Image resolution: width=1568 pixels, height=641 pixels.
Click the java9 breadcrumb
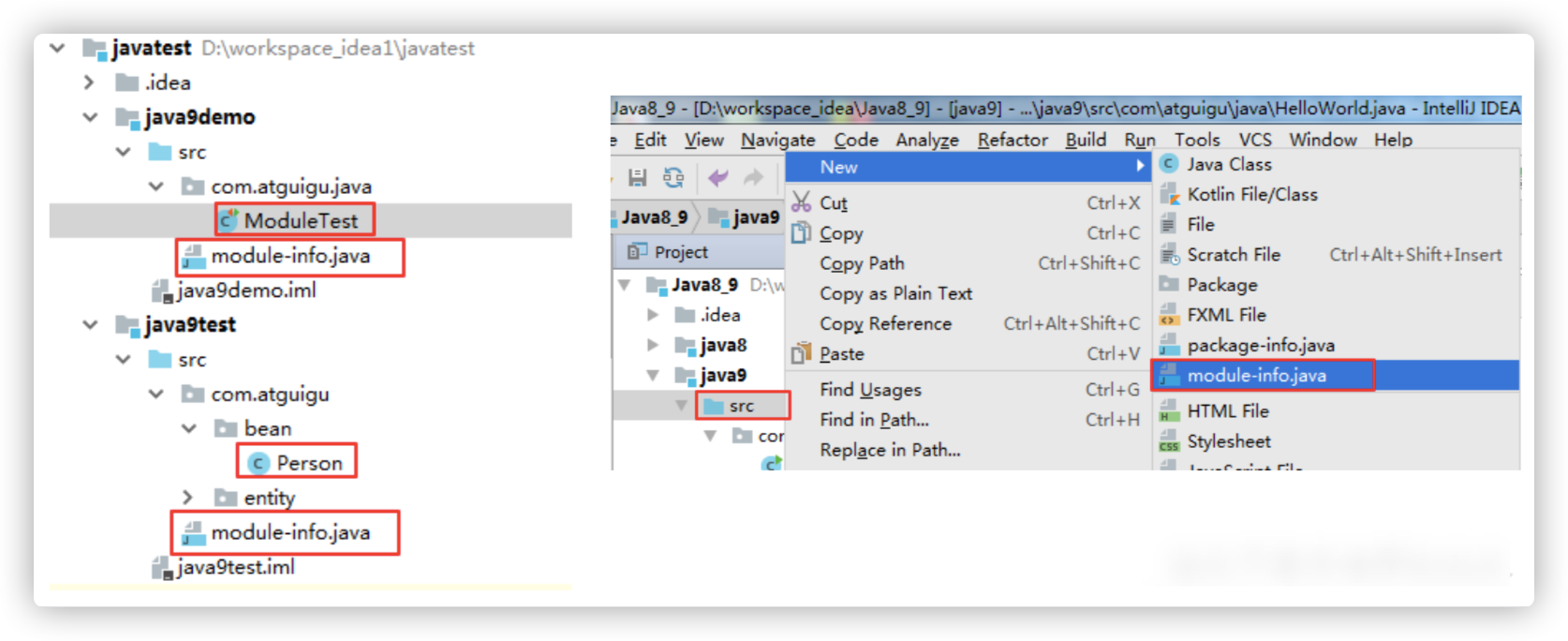[x=746, y=217]
